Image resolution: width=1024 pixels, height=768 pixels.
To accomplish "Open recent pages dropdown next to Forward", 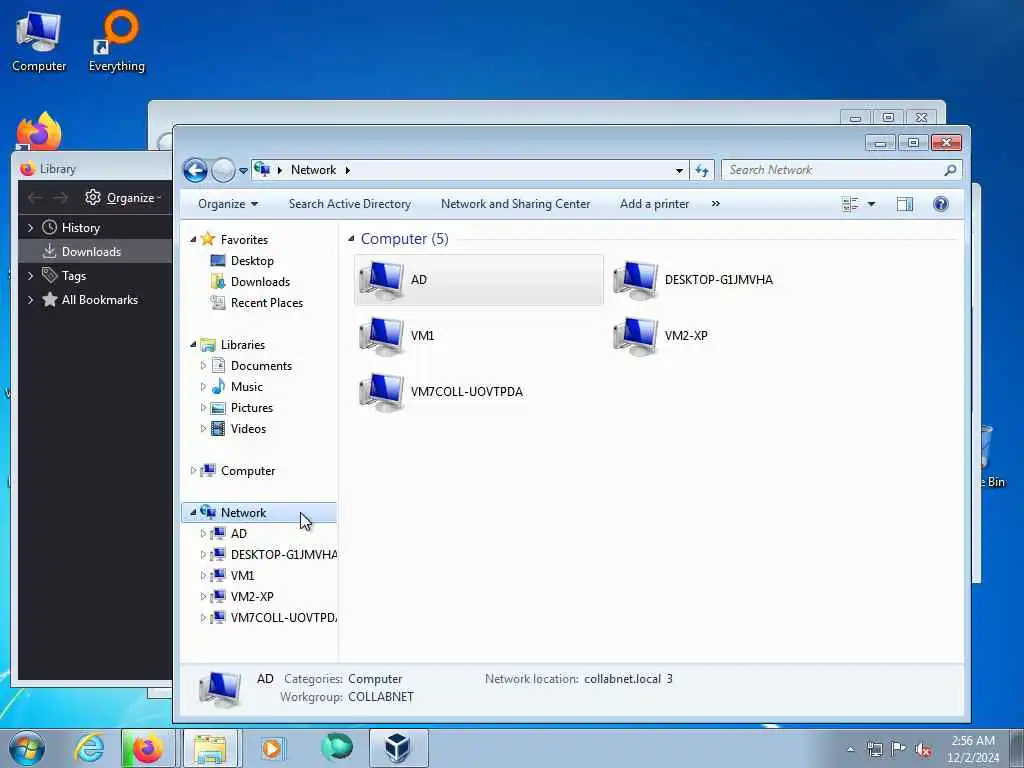I will point(243,171).
